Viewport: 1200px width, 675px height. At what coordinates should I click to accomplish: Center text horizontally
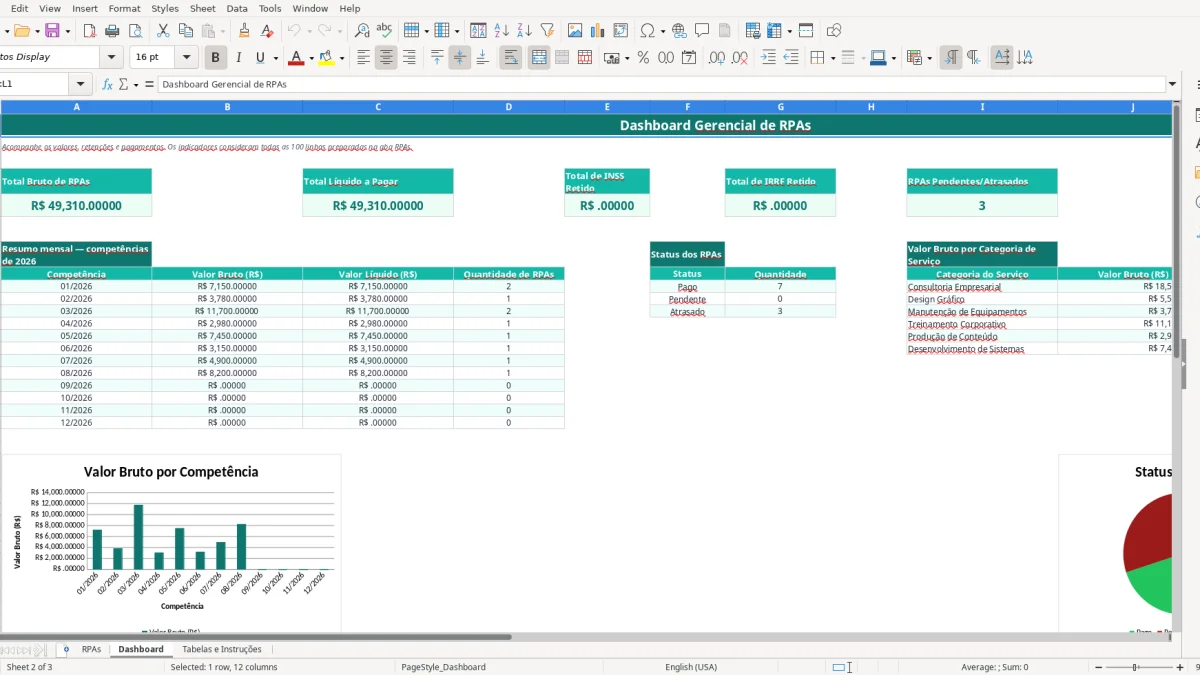coord(386,58)
